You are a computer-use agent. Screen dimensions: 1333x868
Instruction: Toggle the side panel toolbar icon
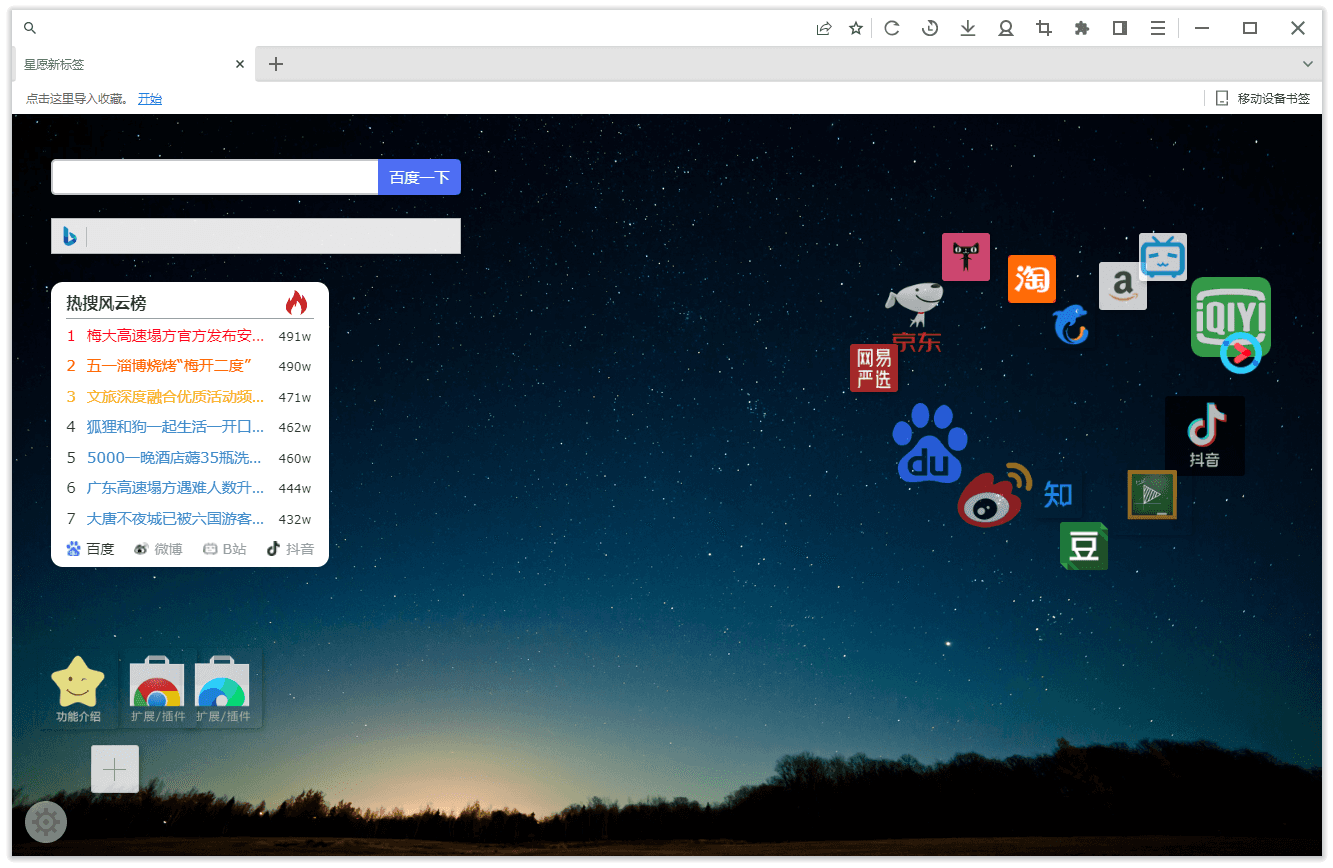pyautogui.click(x=1120, y=28)
